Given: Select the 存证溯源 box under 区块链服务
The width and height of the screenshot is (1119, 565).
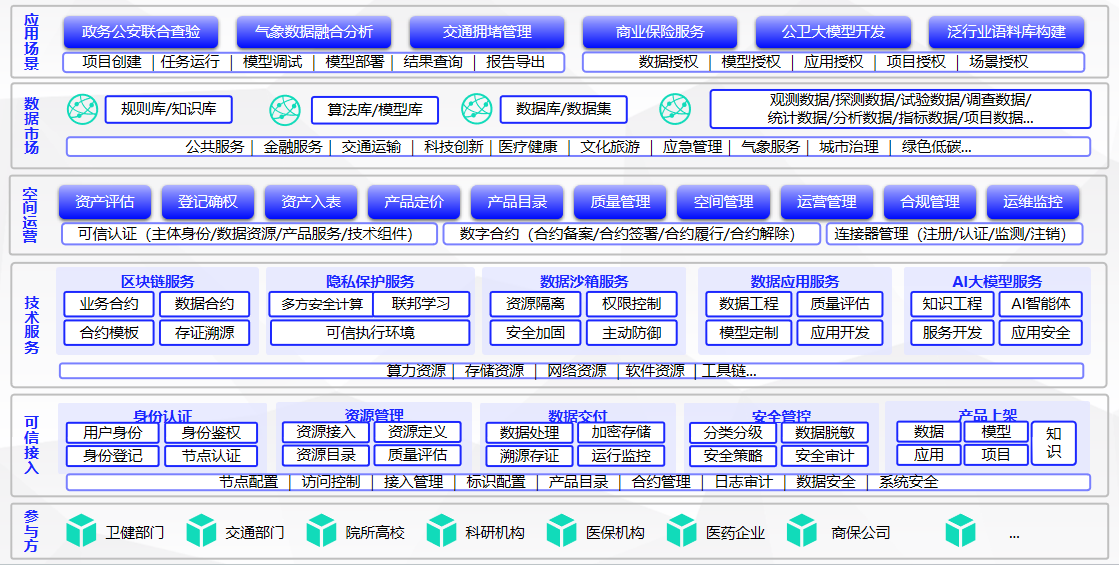Looking at the screenshot, I should click(x=205, y=332).
